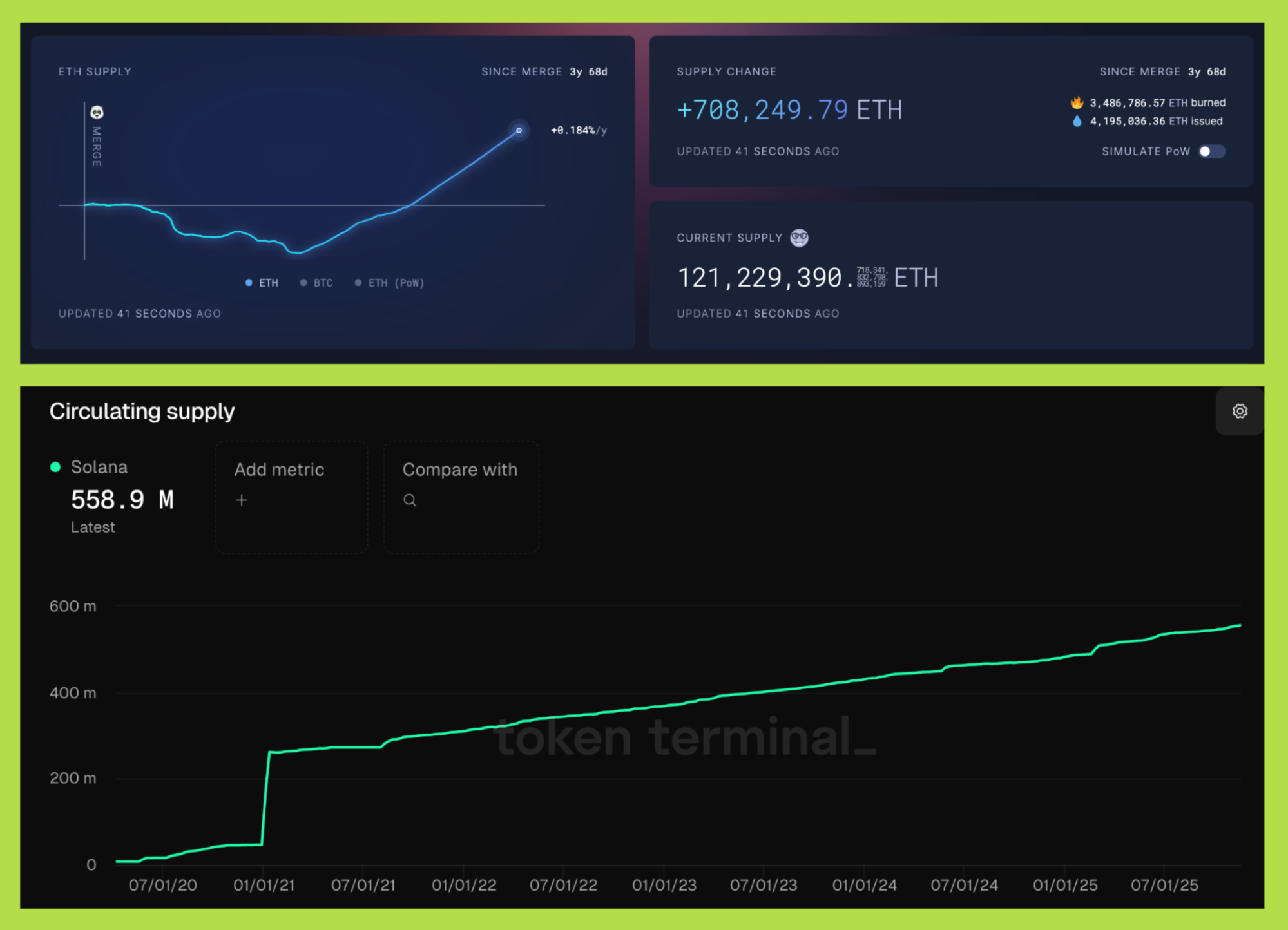The height and width of the screenshot is (930, 1288).
Task: Click the Solana label above 558.9 M
Action: coord(99,466)
